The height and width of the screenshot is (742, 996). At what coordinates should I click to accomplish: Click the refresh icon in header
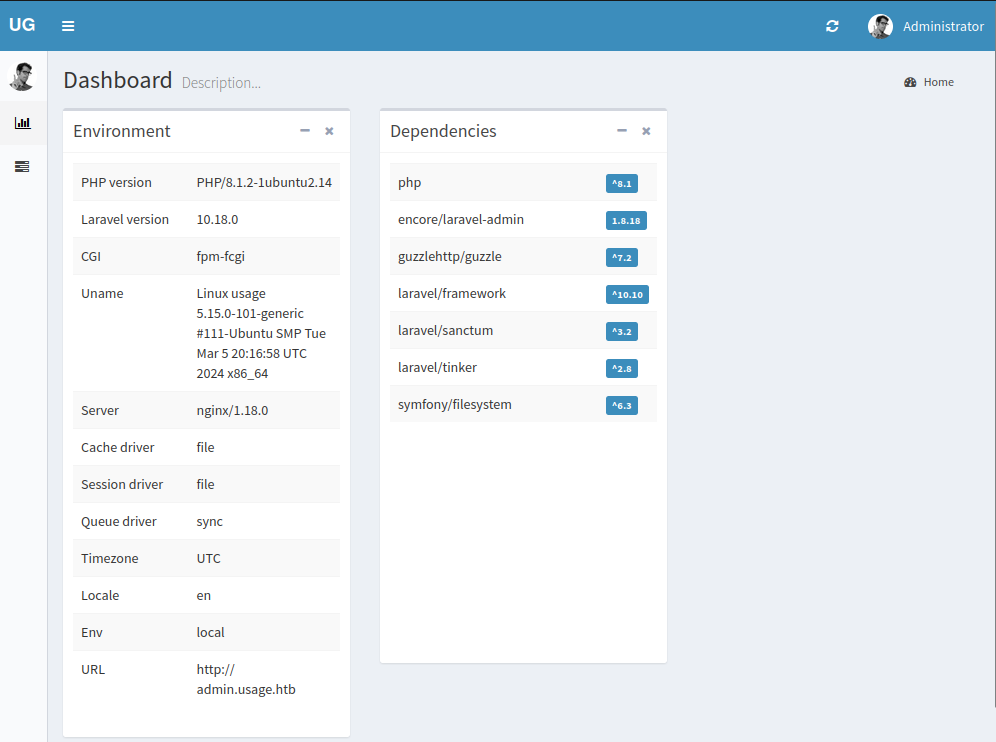832,26
